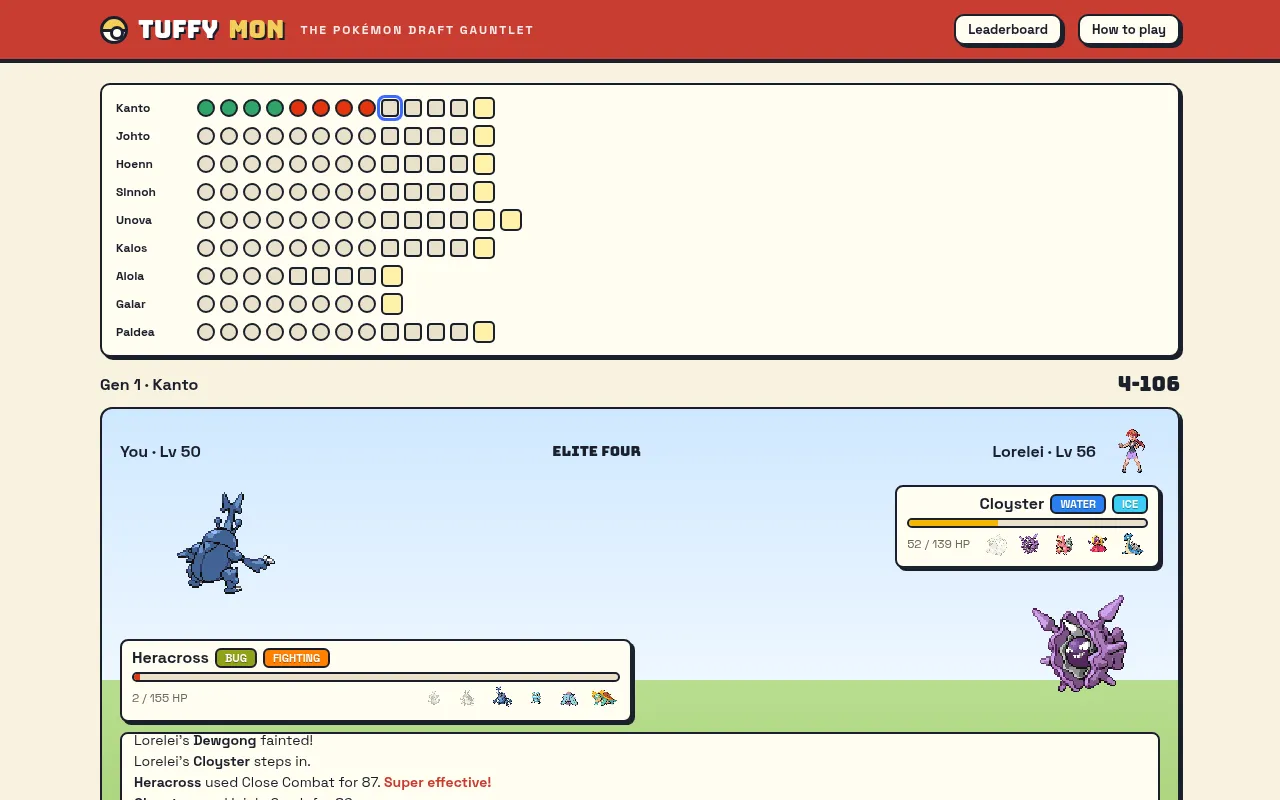This screenshot has width=1280, height=800.
Task: Select the yellow final square in Alola row
Action: (392, 276)
